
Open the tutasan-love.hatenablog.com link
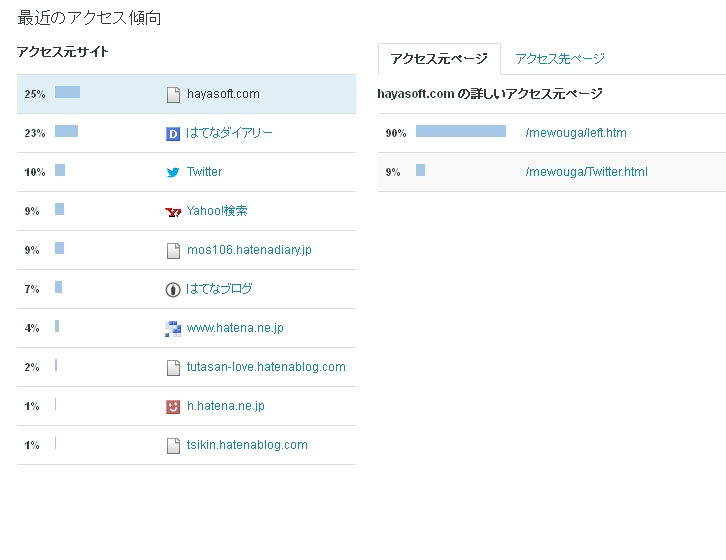[266, 367]
